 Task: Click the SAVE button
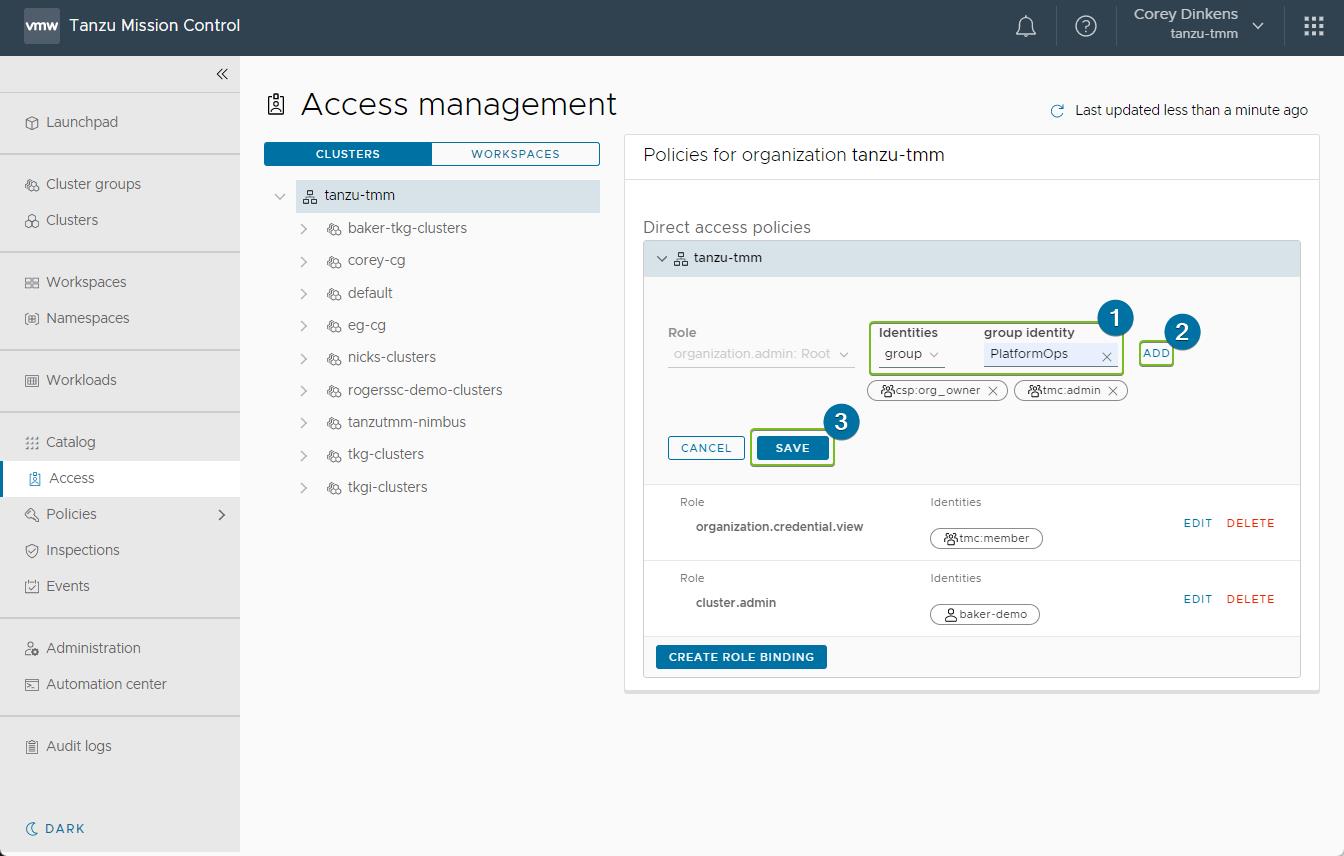coord(792,448)
